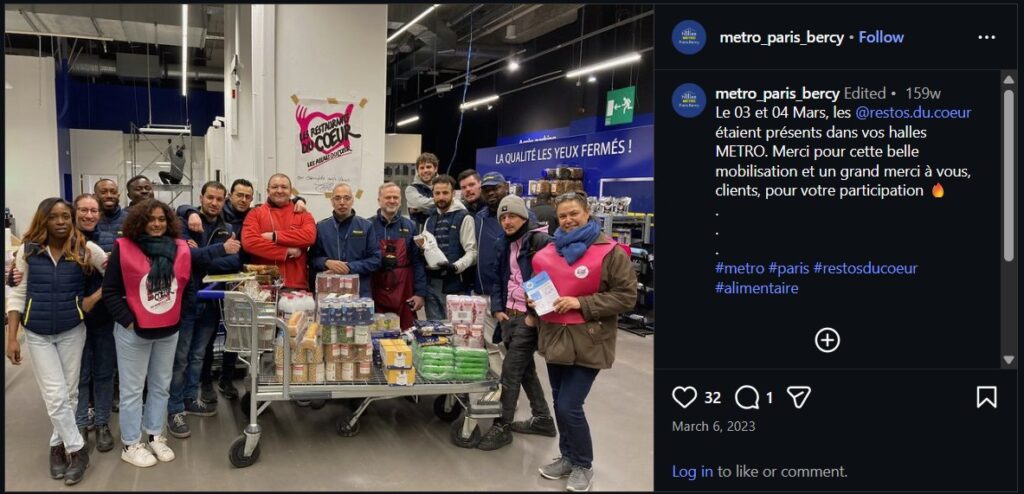Click the metro_paris_bercy avatar in the header
This screenshot has height=494, width=1024.
coord(688,37)
